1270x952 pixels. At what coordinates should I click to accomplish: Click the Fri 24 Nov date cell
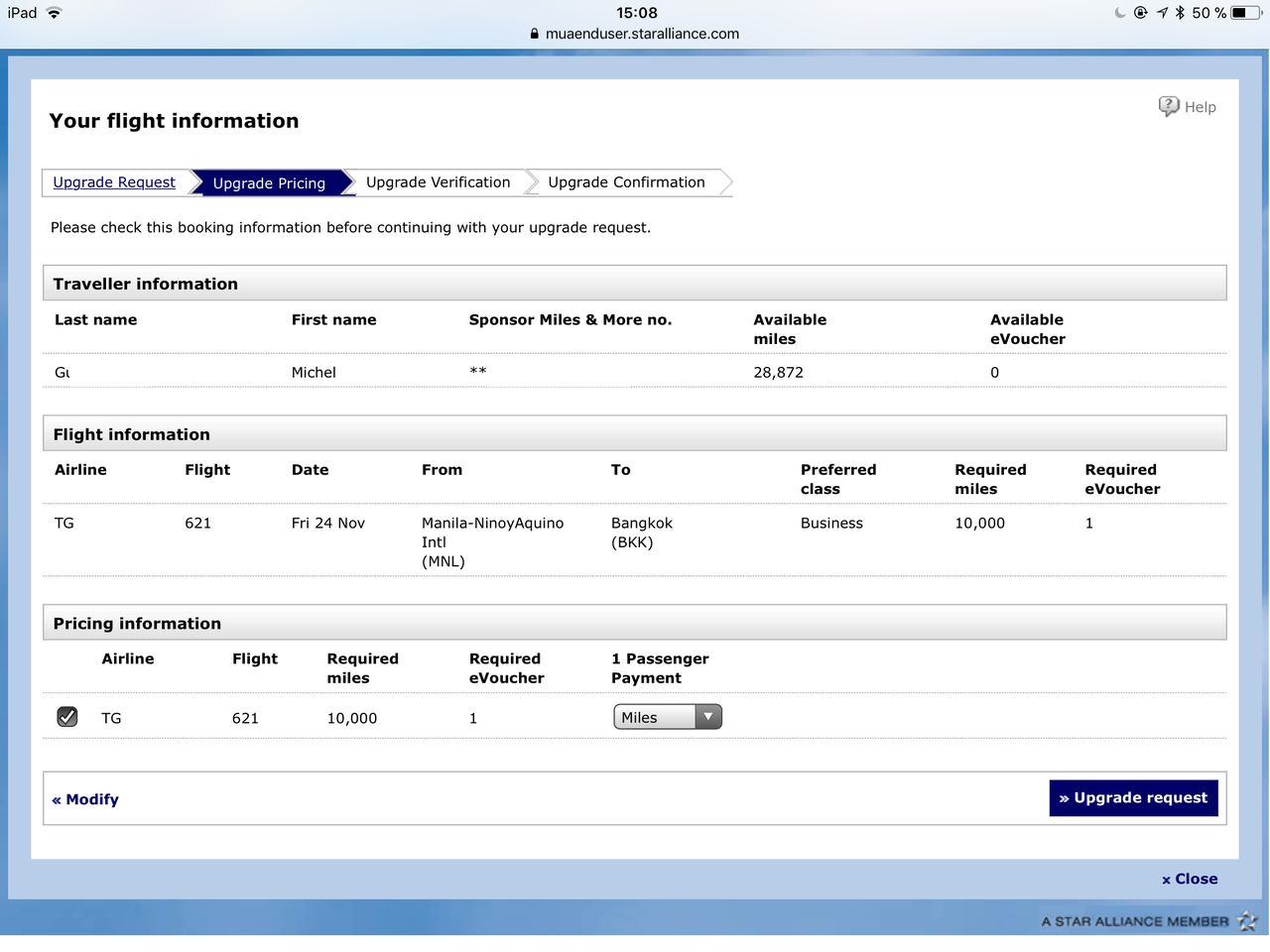click(327, 523)
